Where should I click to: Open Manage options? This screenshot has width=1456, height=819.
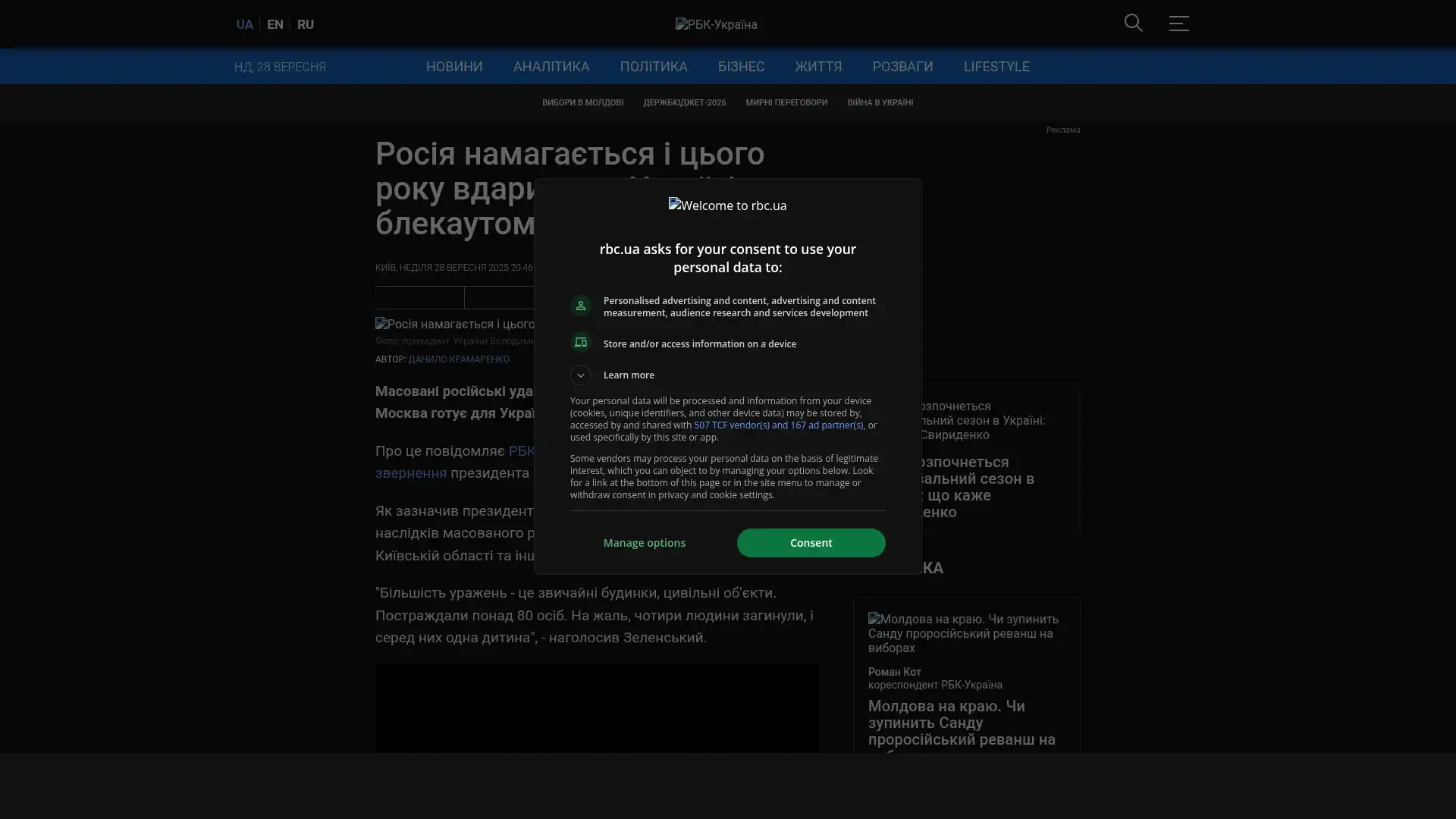point(644,543)
